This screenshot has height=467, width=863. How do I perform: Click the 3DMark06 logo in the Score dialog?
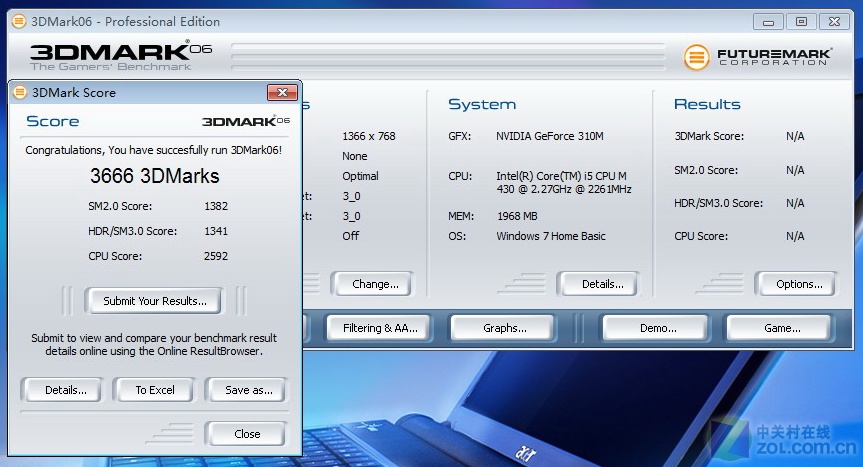click(246, 121)
